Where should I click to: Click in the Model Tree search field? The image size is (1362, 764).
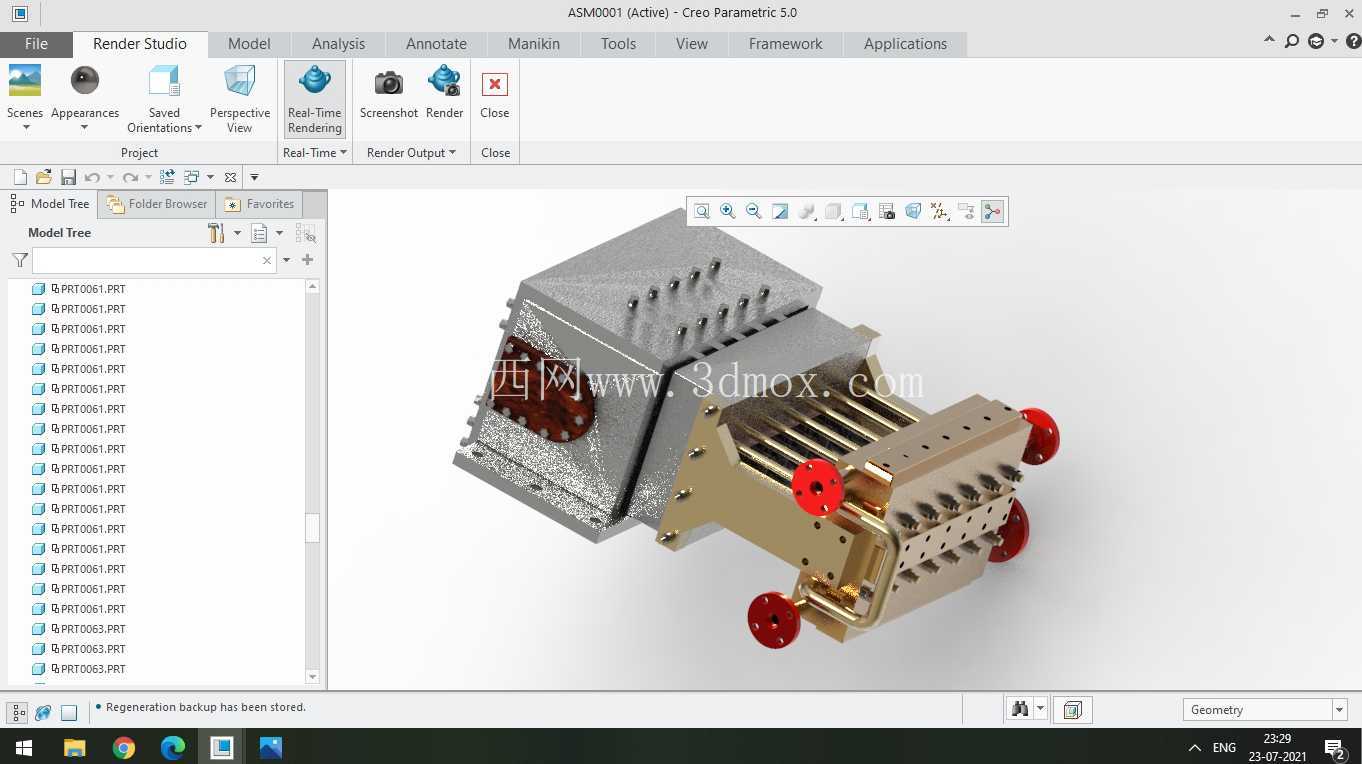tap(154, 260)
